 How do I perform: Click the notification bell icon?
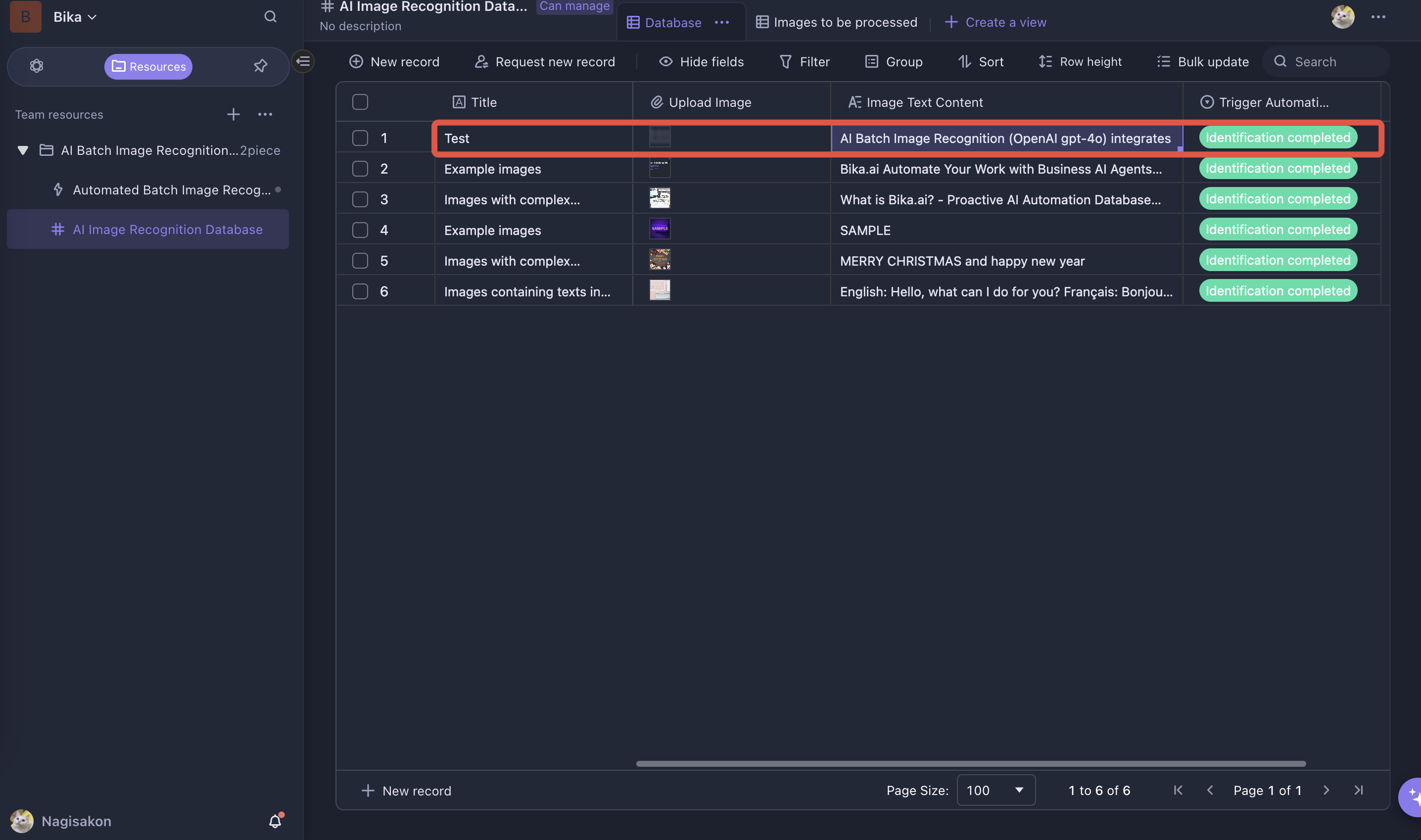[275, 821]
